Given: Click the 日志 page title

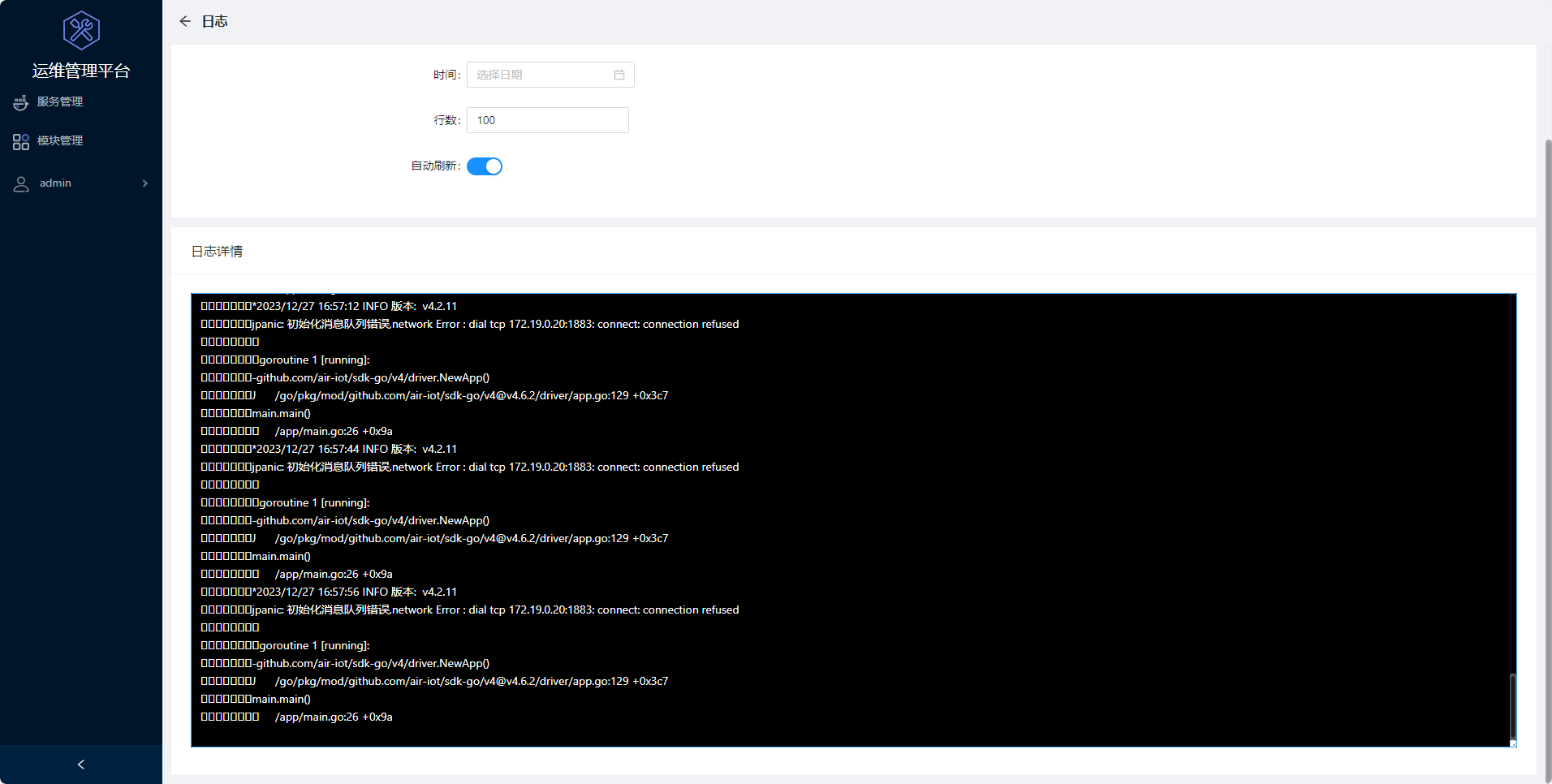Looking at the screenshot, I should tap(214, 21).
